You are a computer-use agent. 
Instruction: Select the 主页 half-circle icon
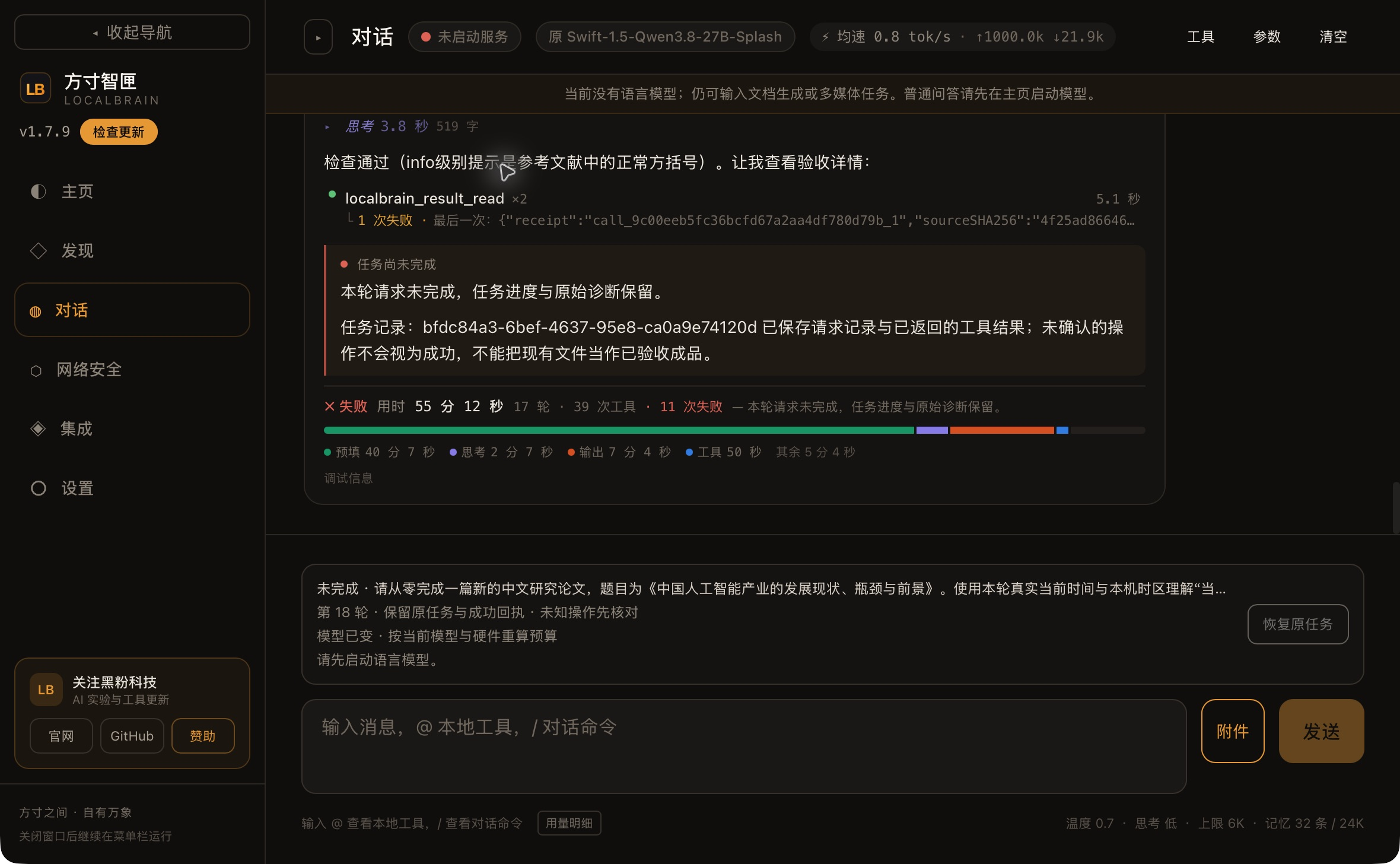(x=38, y=191)
